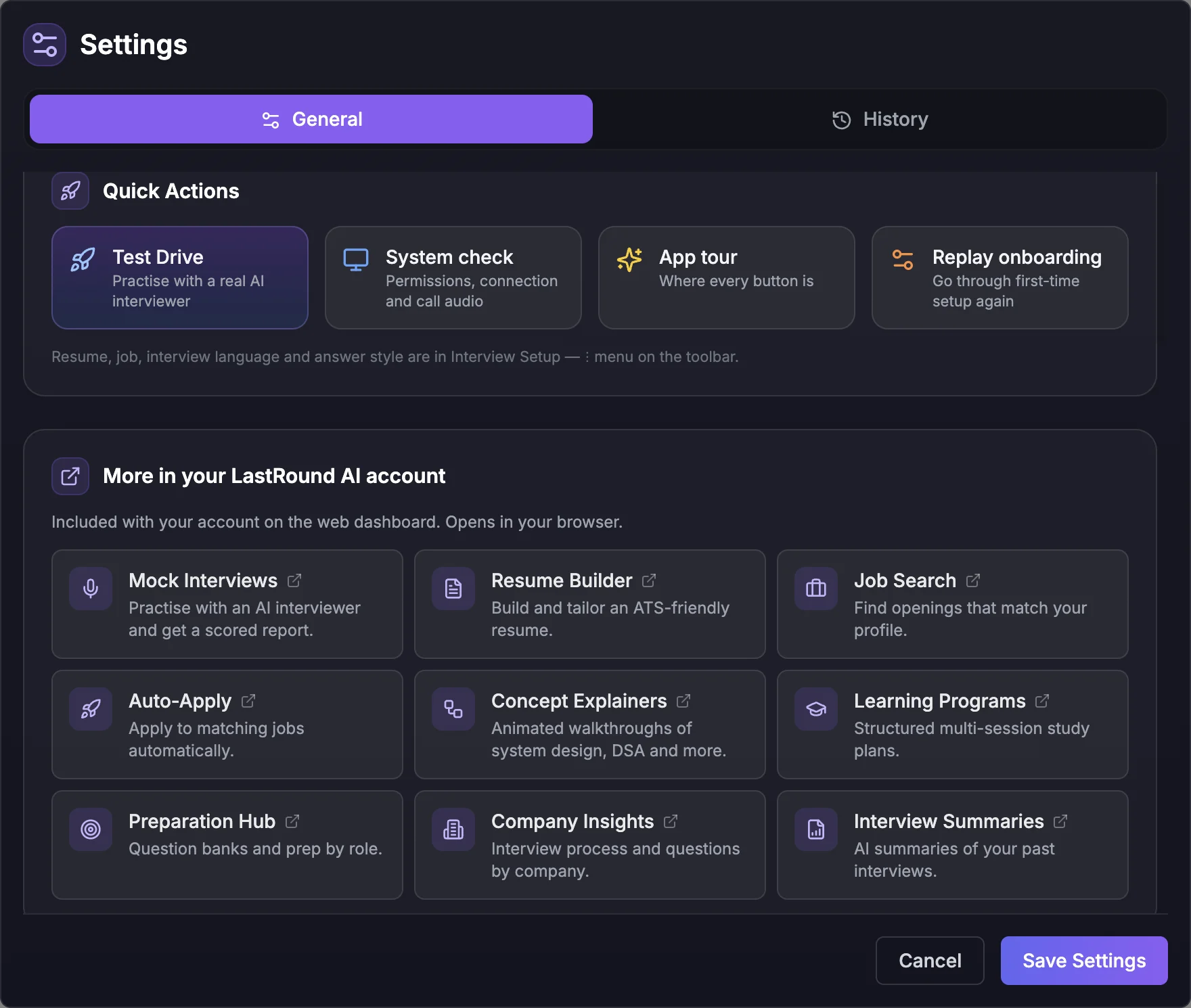
Task: Click the orange sliders icon on Replay onboarding
Action: point(903,259)
